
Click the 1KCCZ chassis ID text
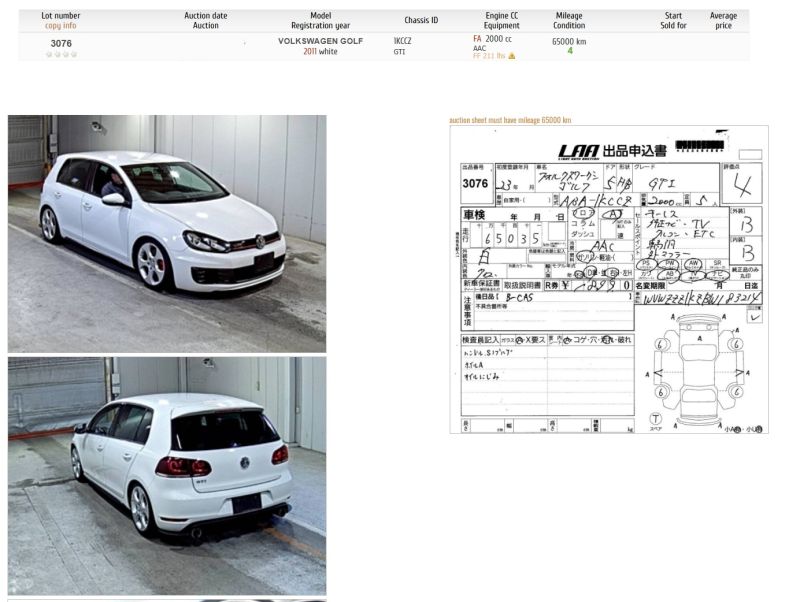point(402,41)
